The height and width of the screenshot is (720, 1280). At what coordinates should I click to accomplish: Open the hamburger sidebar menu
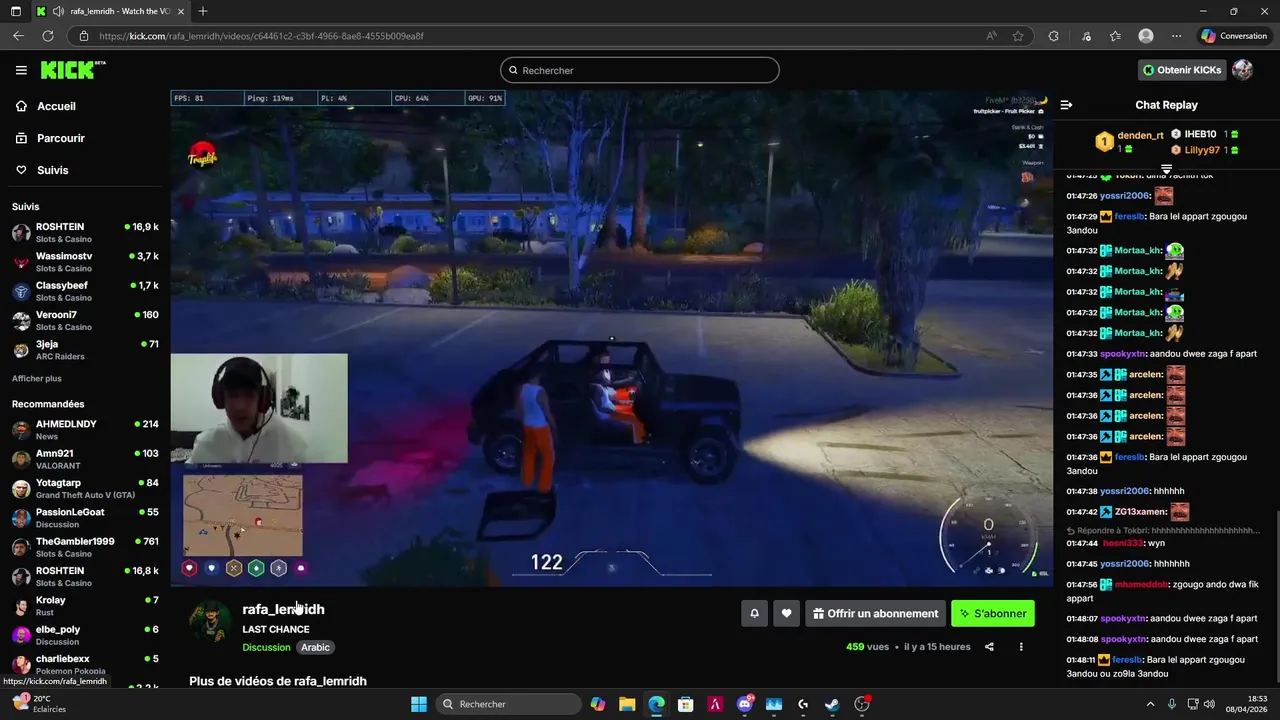pos(21,70)
